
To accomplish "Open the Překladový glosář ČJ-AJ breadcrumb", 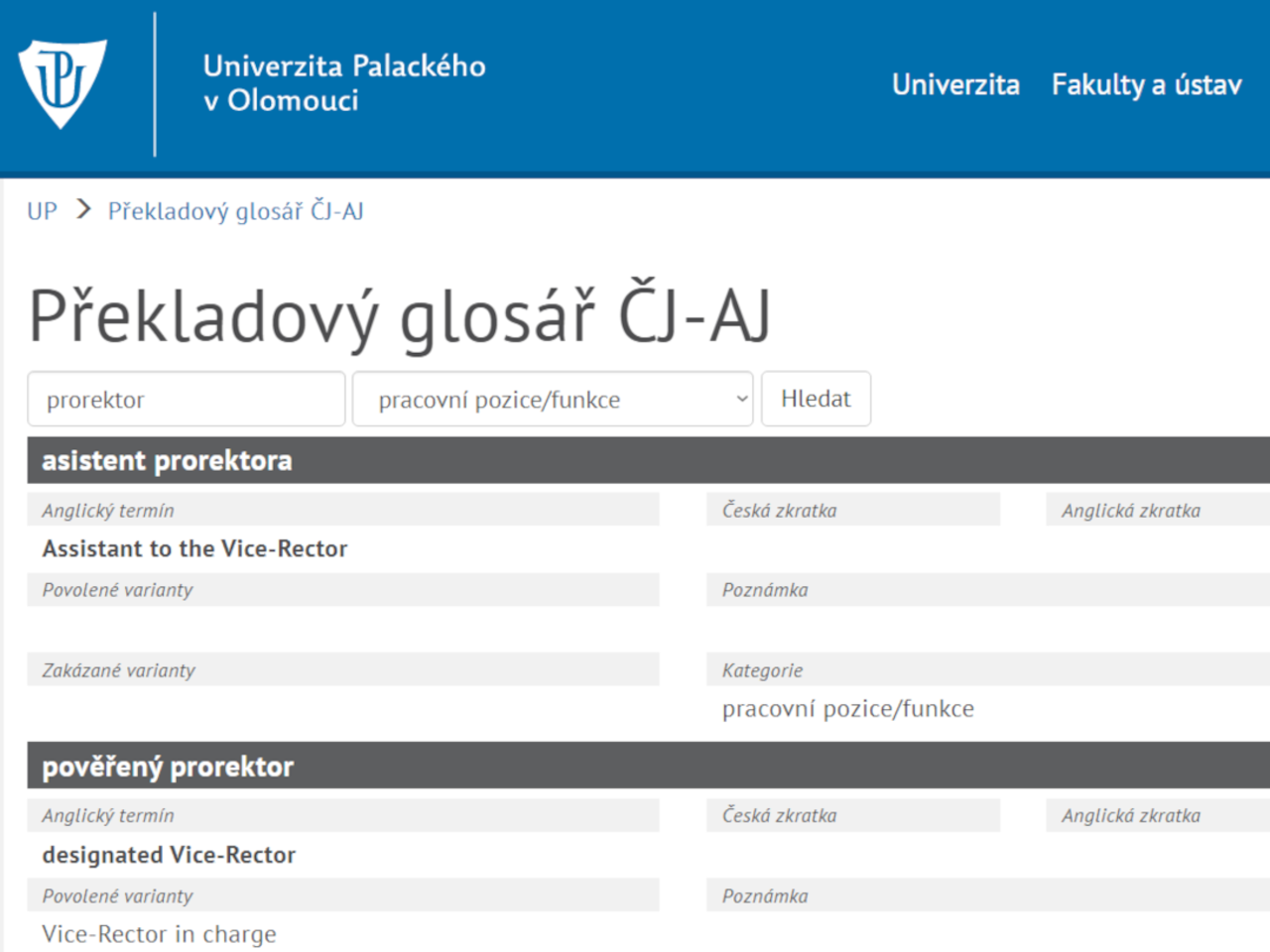I will [x=235, y=211].
